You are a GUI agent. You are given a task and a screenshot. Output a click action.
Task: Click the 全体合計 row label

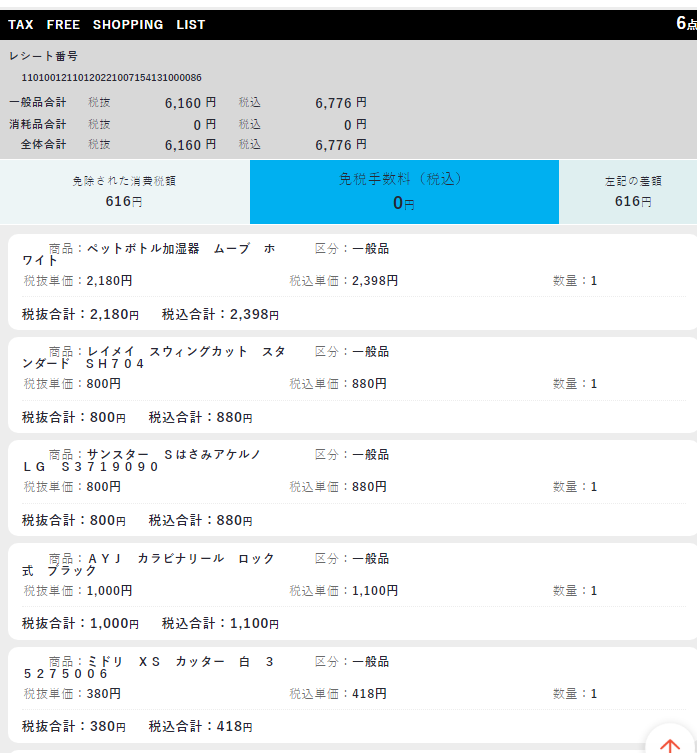43,145
